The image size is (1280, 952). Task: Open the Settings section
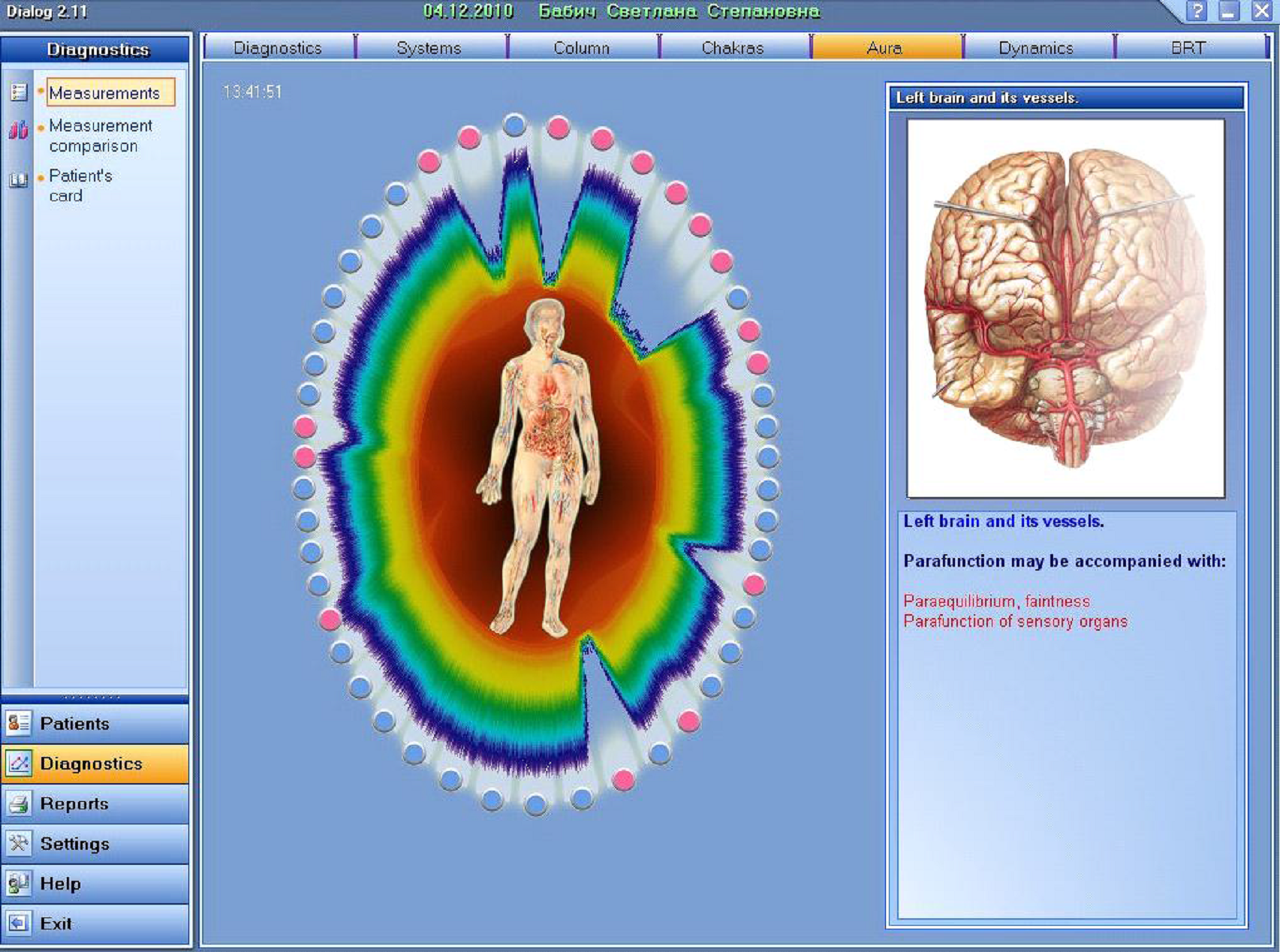click(95, 843)
